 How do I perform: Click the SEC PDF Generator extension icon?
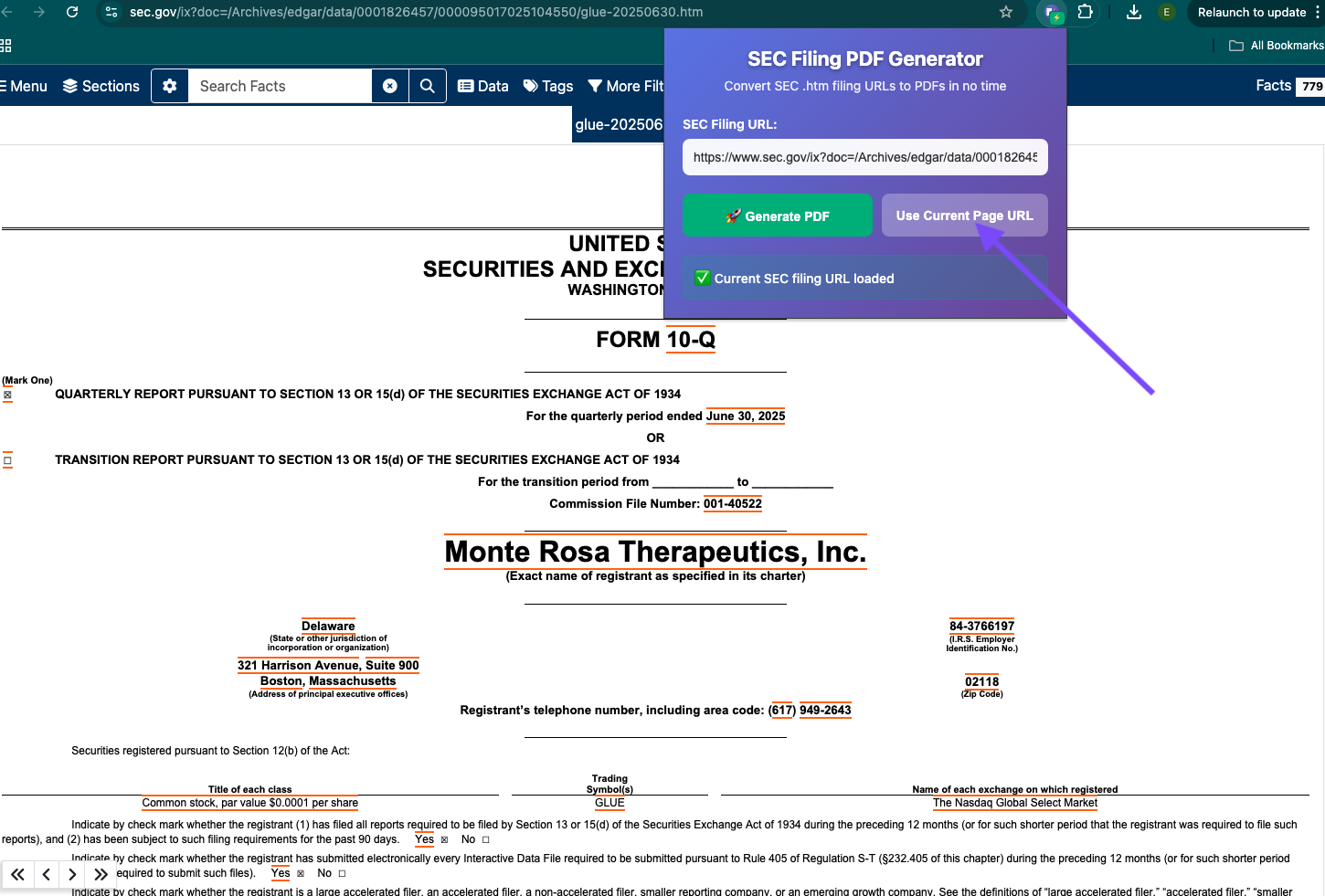1053,13
